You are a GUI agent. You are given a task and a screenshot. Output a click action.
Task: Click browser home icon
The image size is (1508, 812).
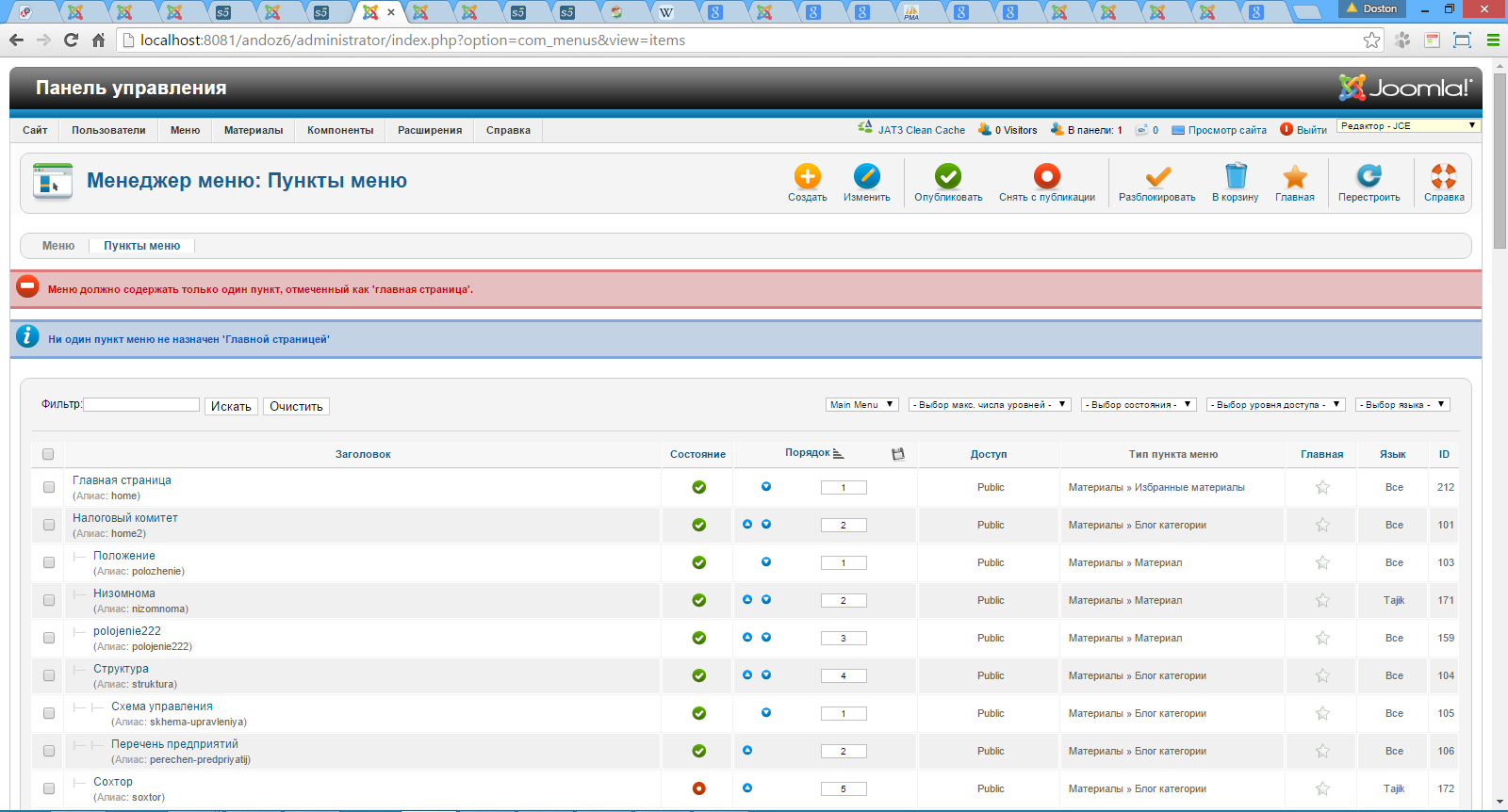click(98, 40)
